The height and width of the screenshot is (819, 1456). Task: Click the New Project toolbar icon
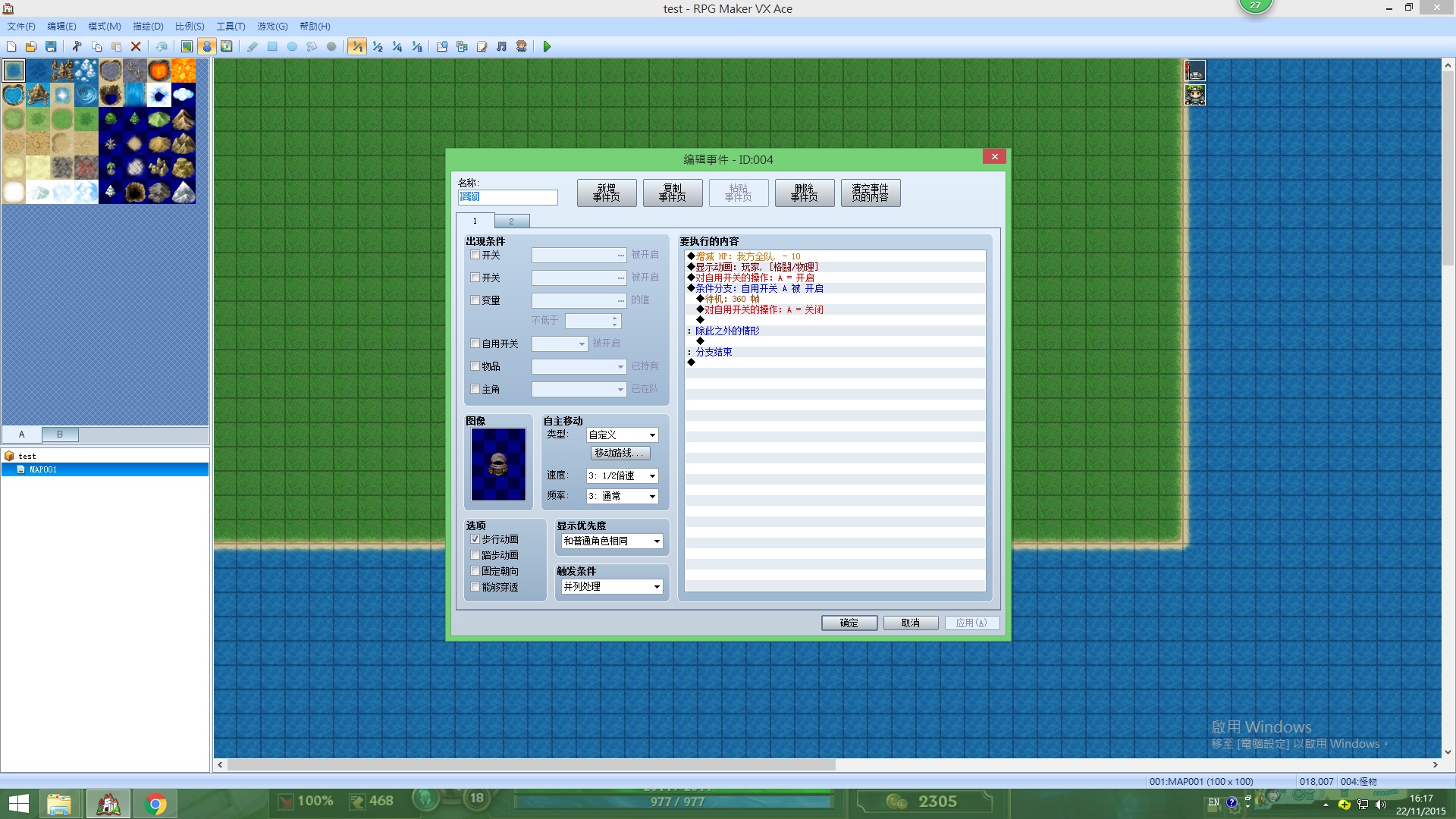[x=11, y=47]
